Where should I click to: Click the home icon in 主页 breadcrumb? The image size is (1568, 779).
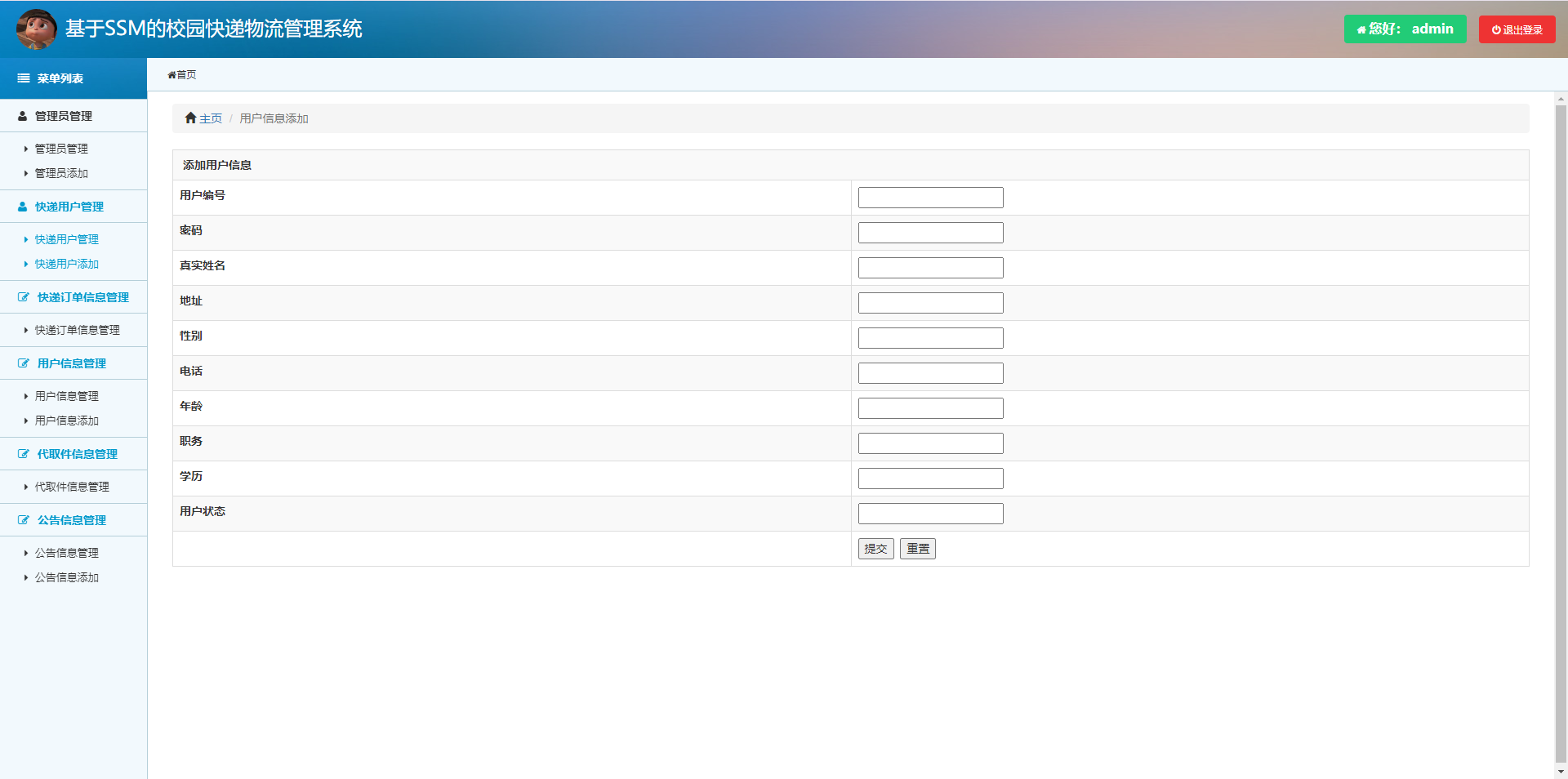pos(190,118)
